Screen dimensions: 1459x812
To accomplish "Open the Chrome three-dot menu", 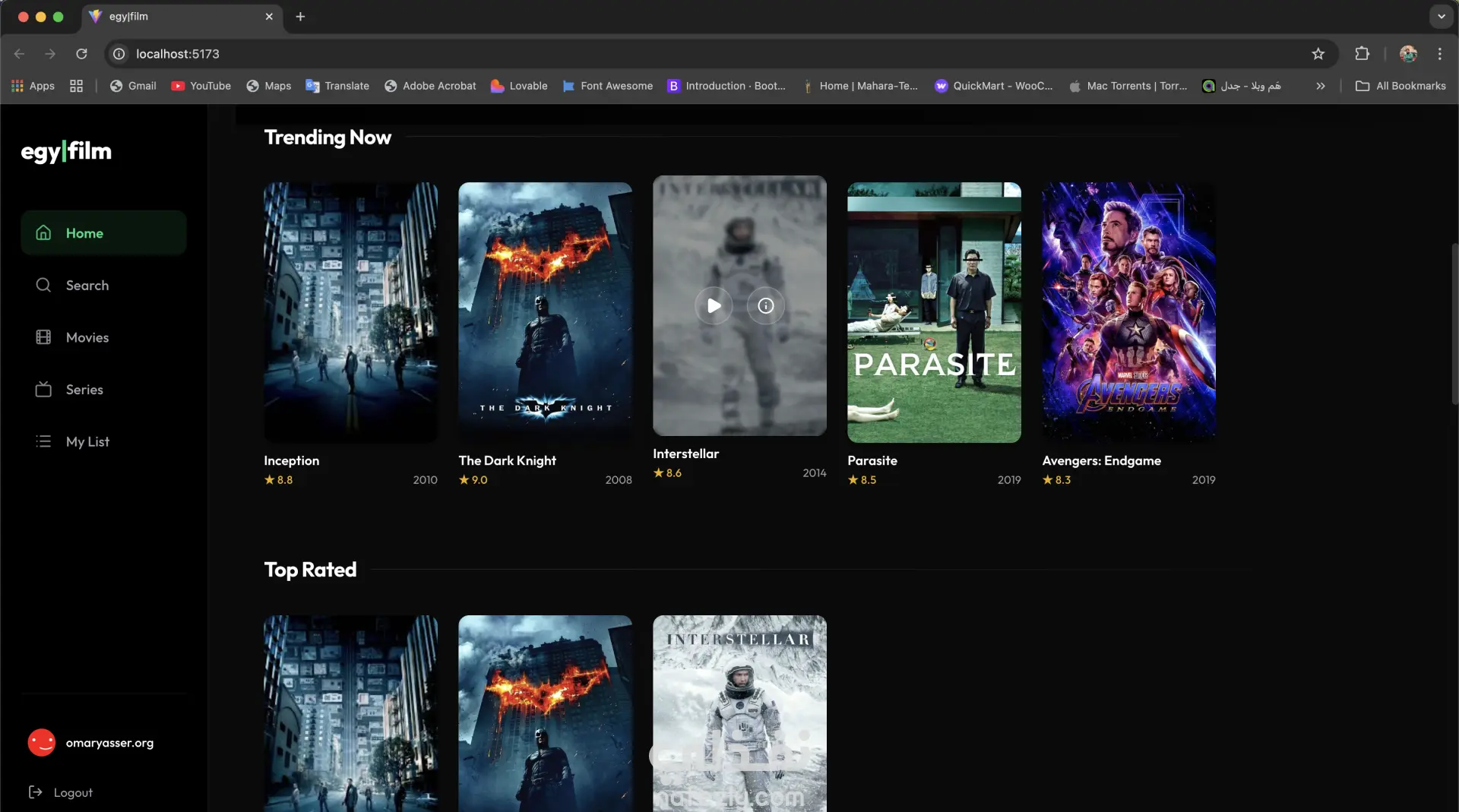I will [x=1439, y=54].
